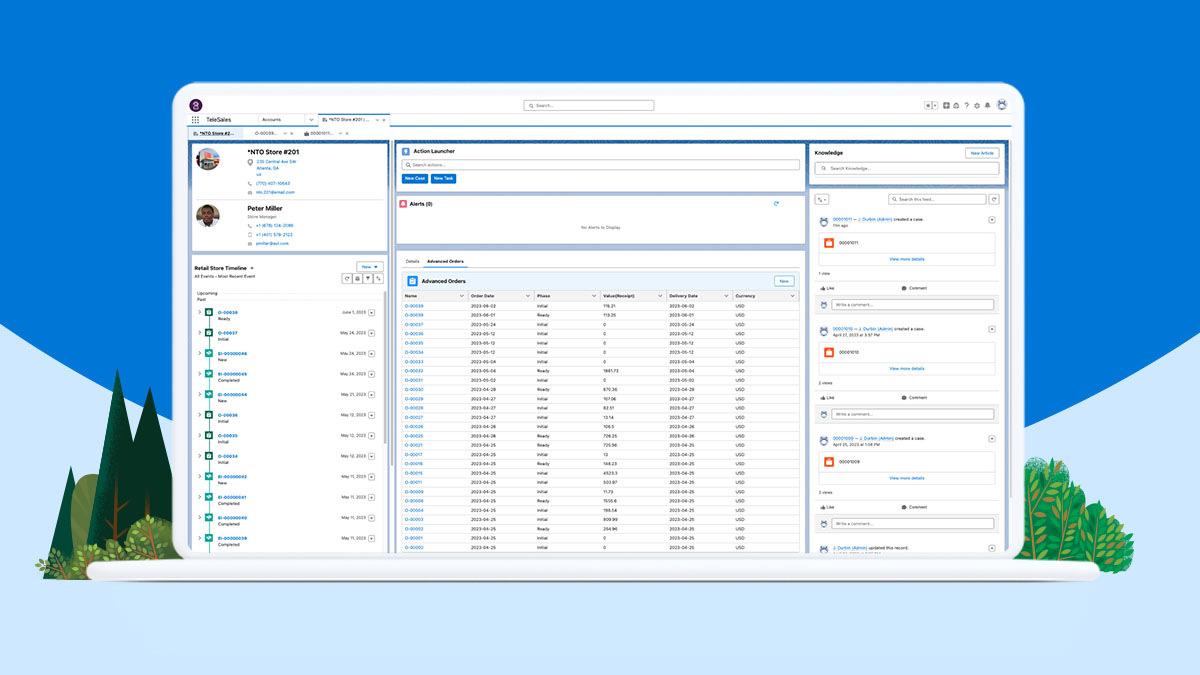Open the Order Date column dropdown

pos(526,295)
